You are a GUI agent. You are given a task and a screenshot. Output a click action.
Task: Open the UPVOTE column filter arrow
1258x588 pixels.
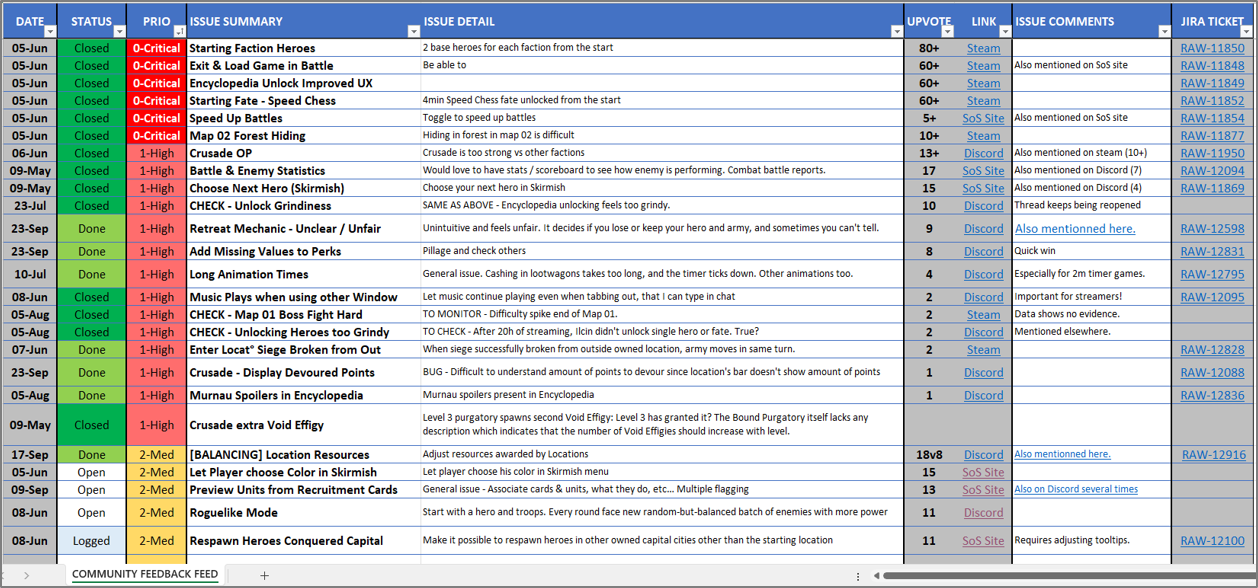947,32
